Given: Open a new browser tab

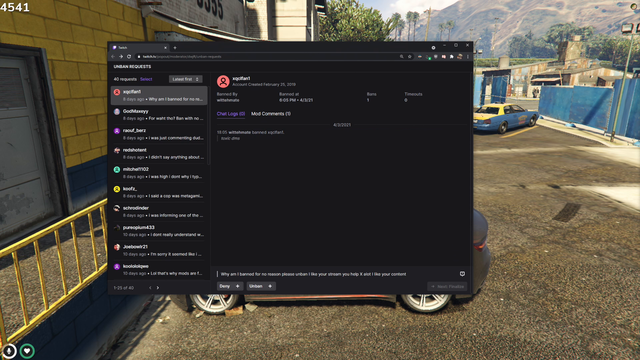Looking at the screenshot, I should 175,48.
